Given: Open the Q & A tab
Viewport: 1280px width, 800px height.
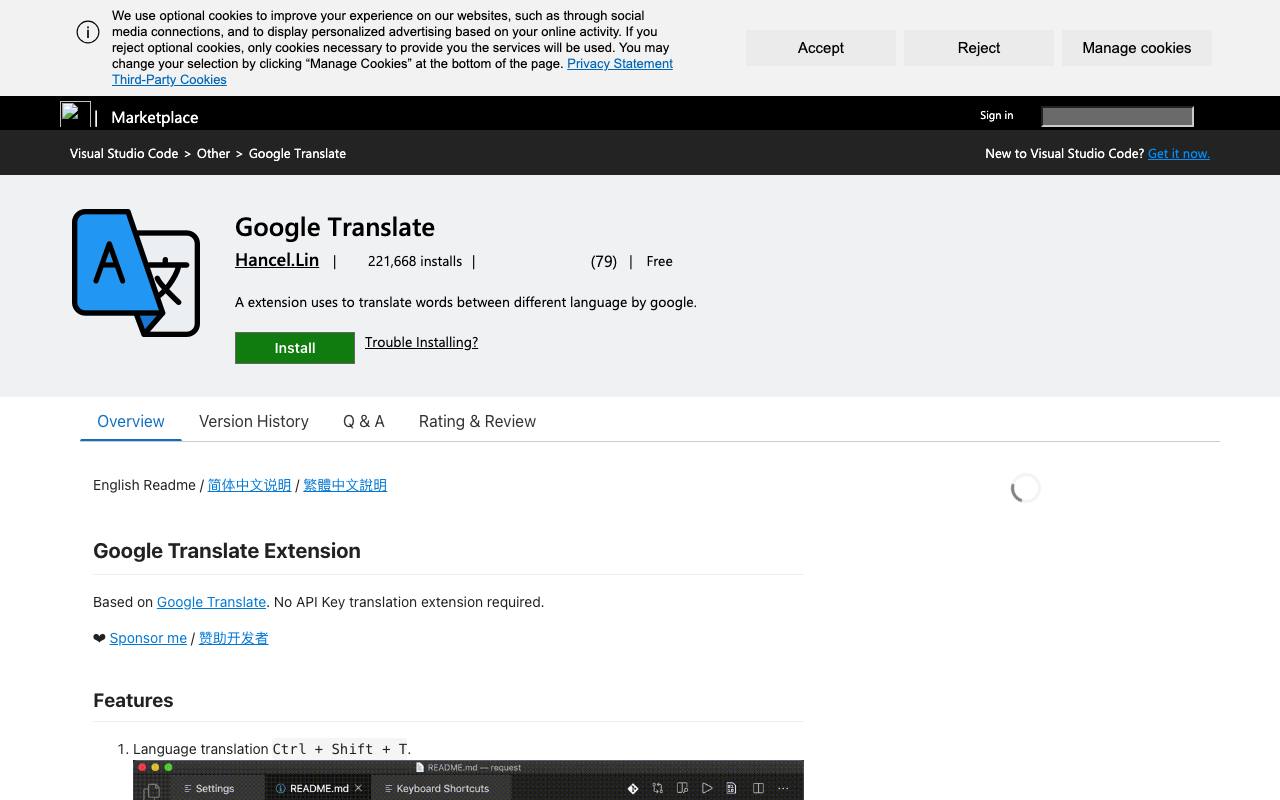Looking at the screenshot, I should (364, 421).
